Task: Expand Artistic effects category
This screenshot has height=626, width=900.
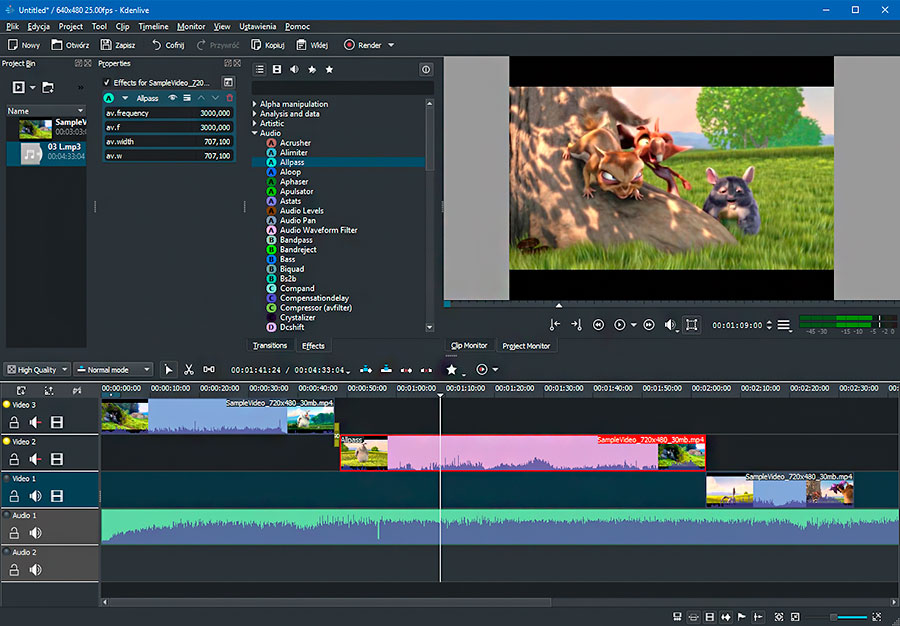Action: (255, 123)
